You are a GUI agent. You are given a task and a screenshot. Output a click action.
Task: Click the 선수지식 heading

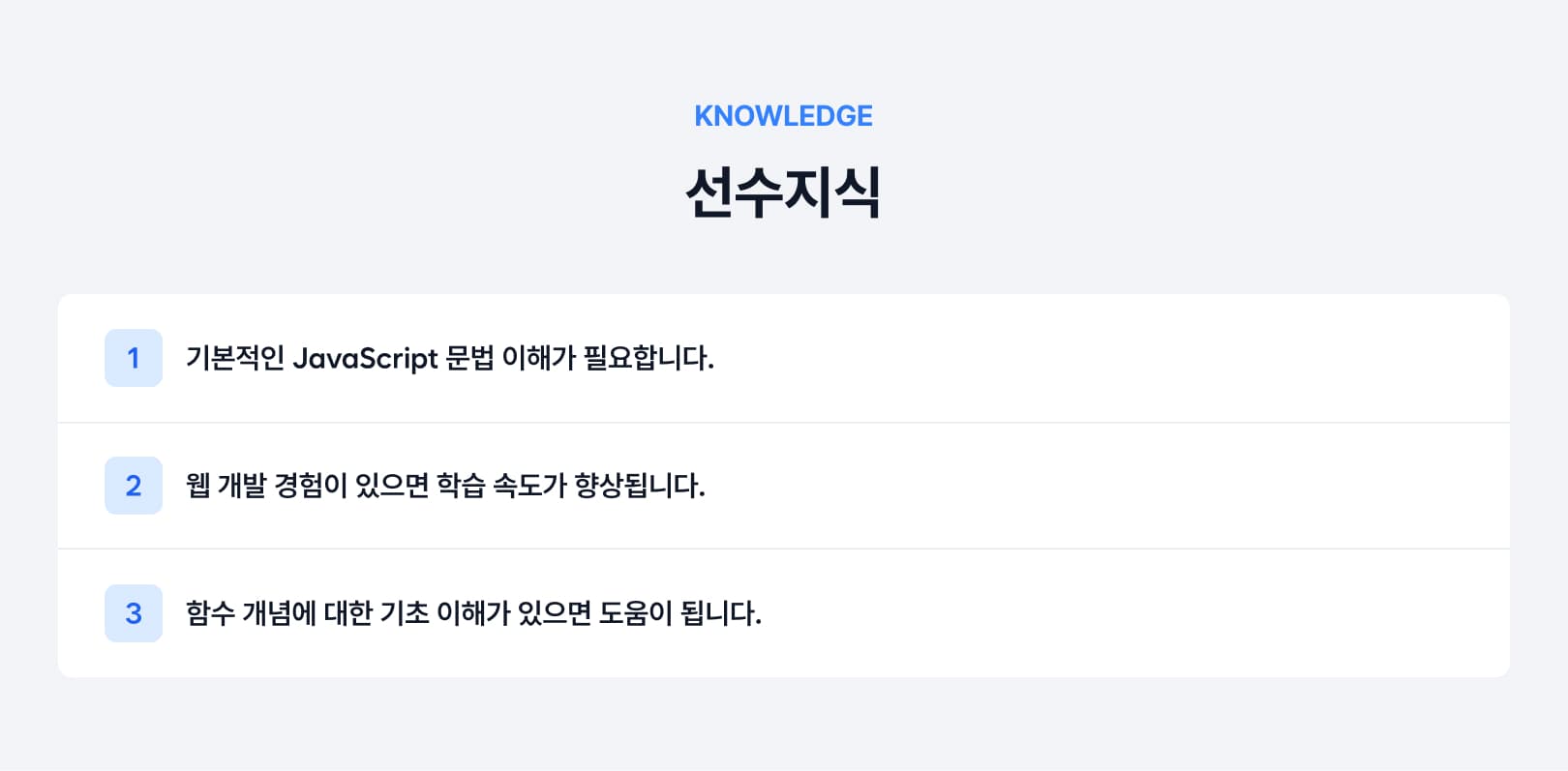[784, 193]
